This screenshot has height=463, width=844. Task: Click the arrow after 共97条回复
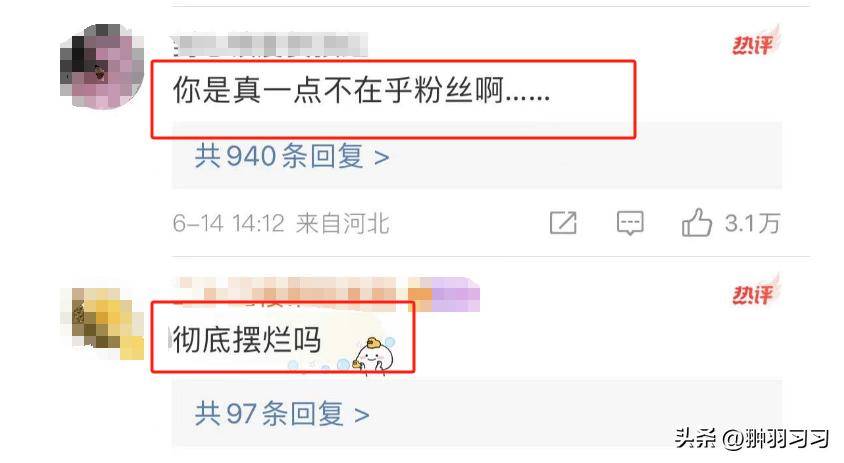coord(362,415)
